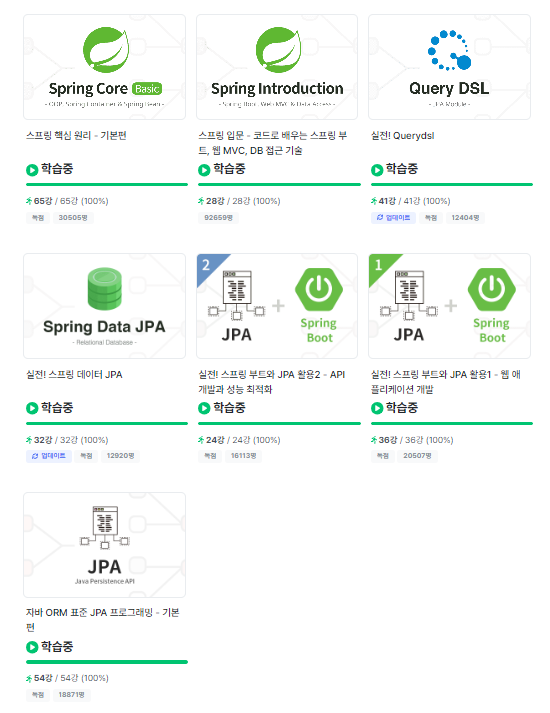Click the 20507명 student count tag
The height and width of the screenshot is (713, 550).
(417, 456)
